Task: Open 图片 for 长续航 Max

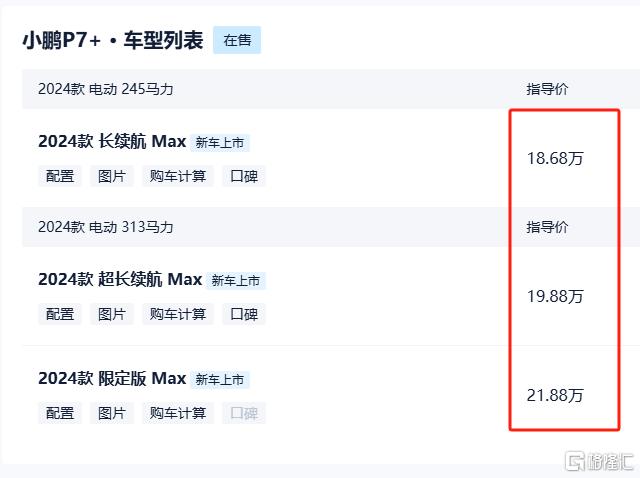Action: click(112, 176)
